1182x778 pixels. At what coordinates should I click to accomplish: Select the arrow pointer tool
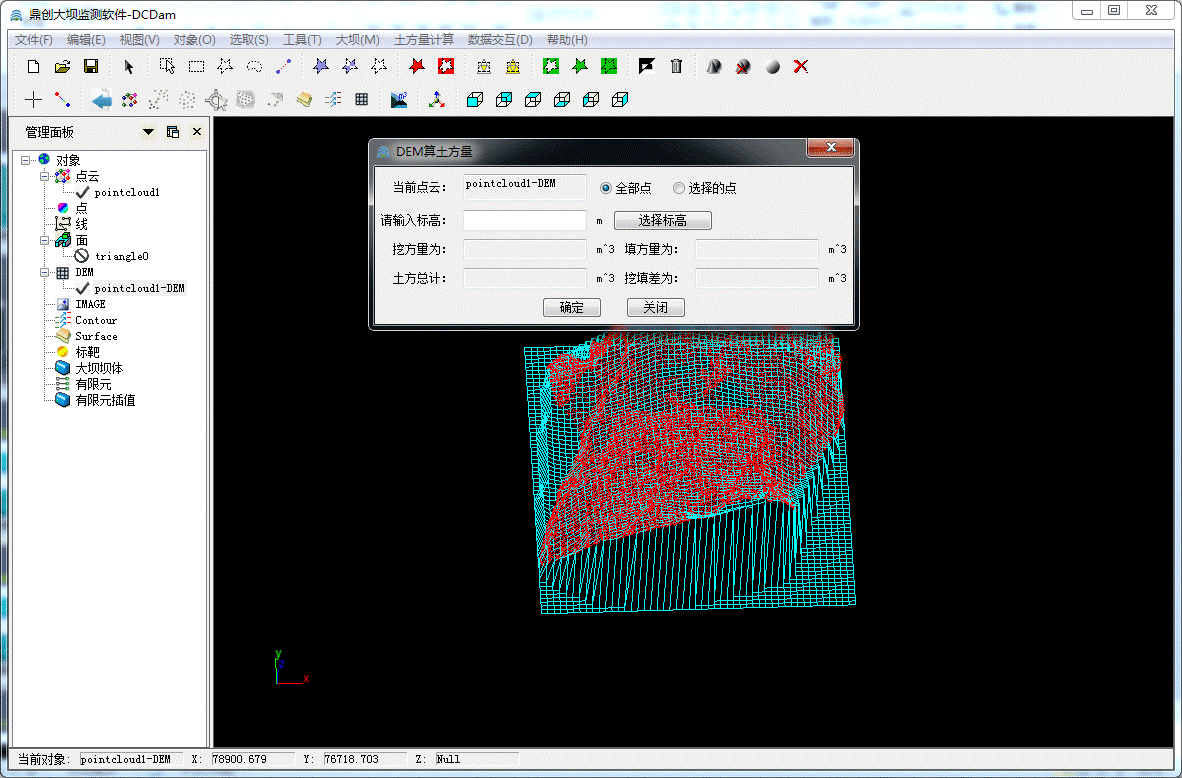coord(128,66)
